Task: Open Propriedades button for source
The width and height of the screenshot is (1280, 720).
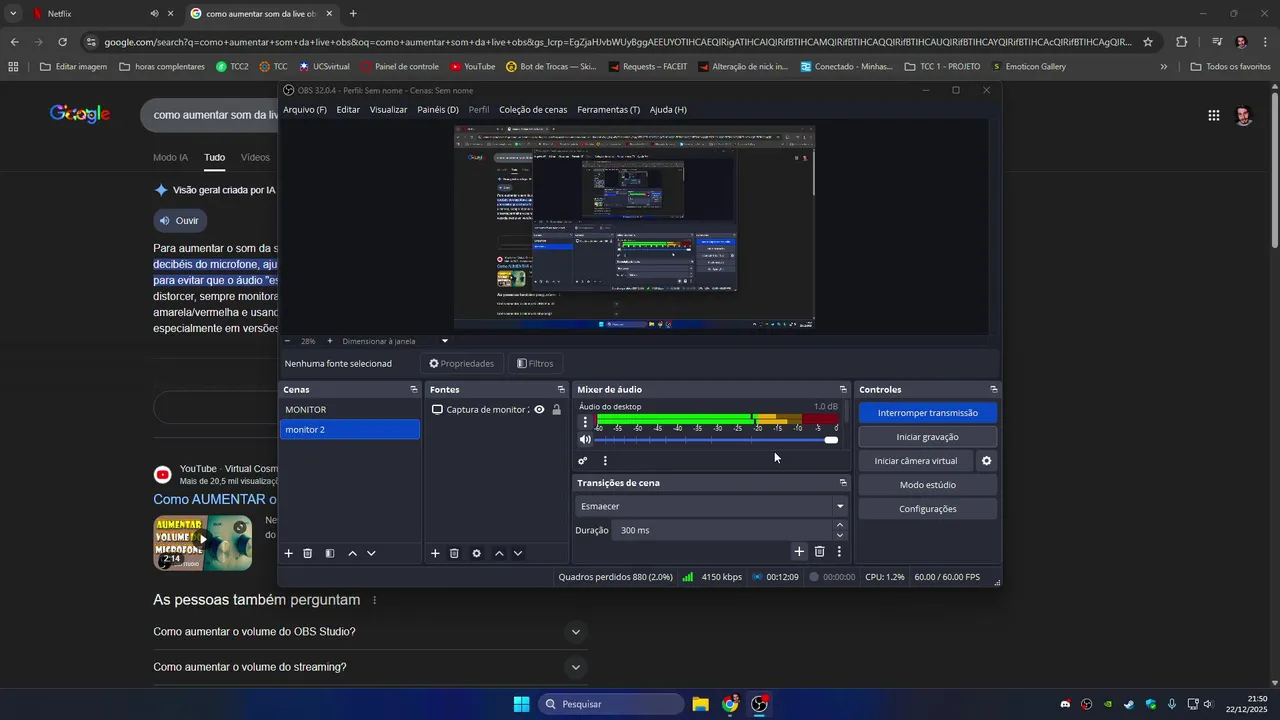Action: click(x=462, y=364)
